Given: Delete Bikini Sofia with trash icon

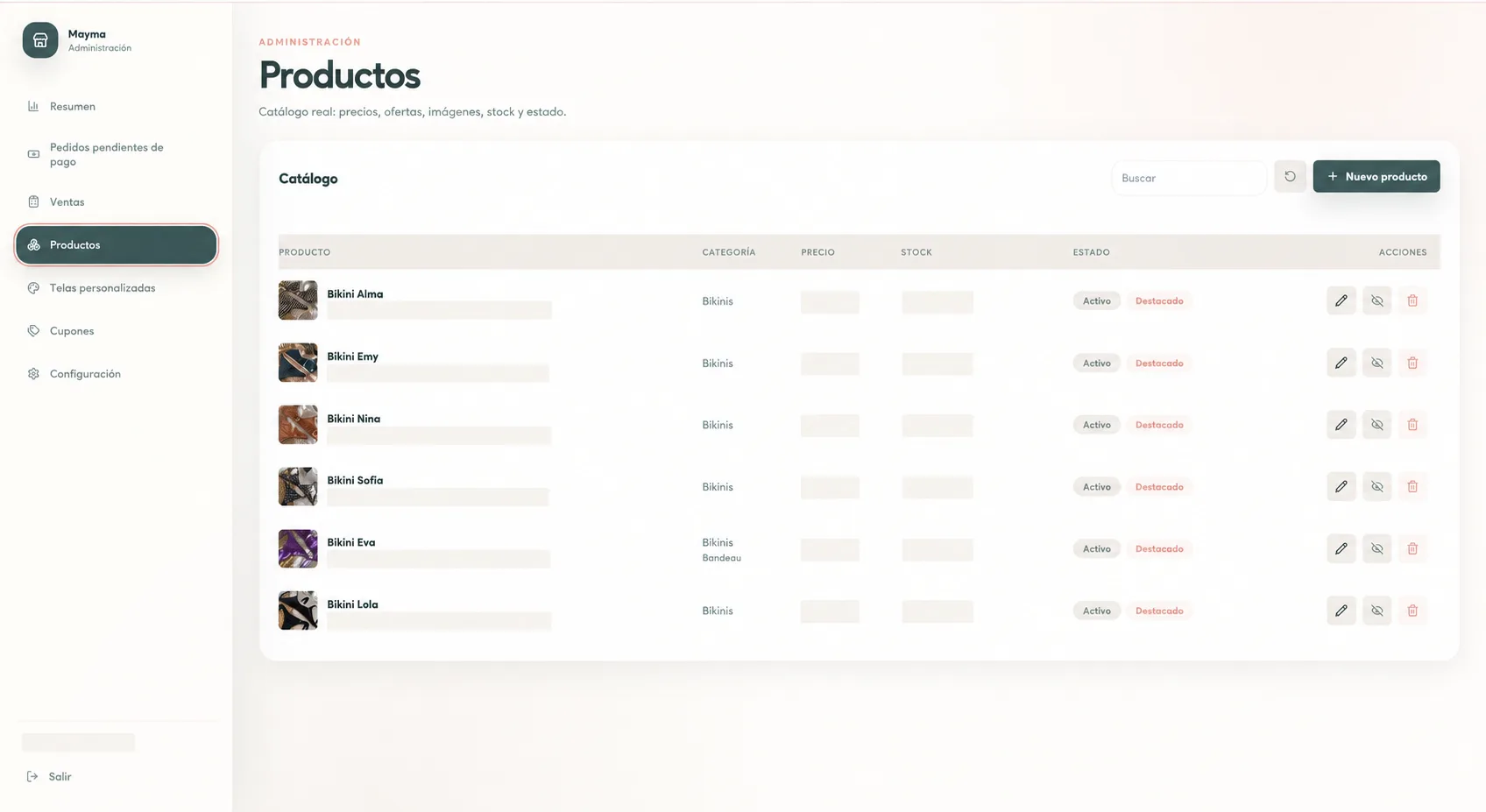Looking at the screenshot, I should pos(1412,486).
